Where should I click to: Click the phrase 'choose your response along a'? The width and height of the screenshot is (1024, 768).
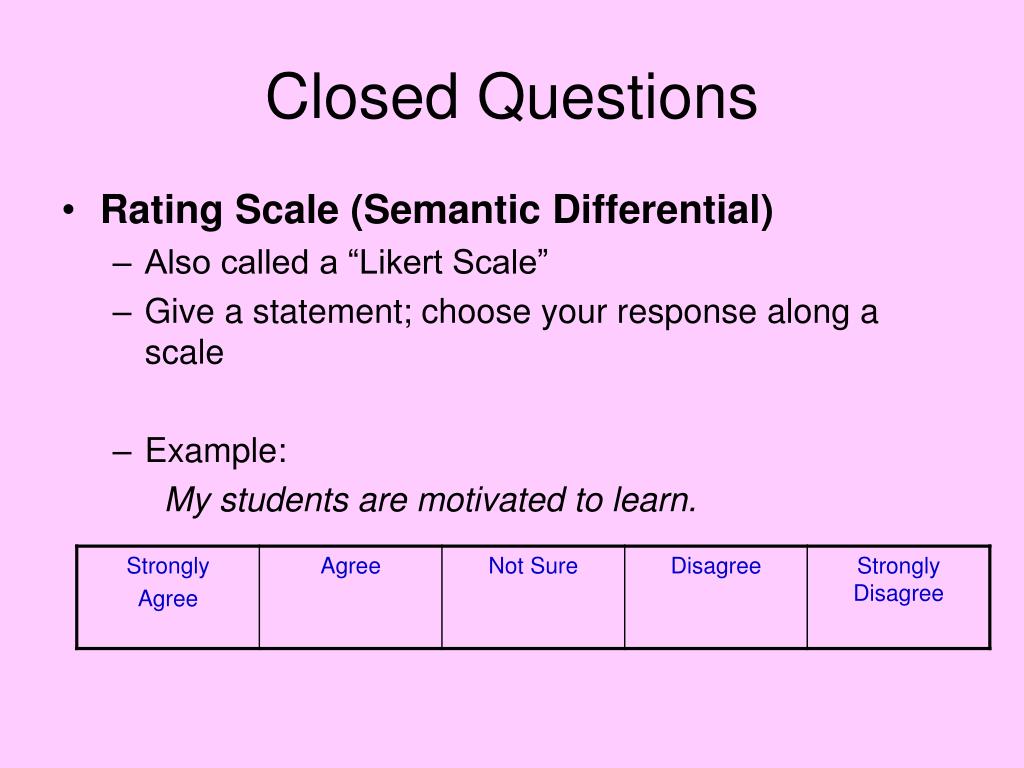pos(650,312)
